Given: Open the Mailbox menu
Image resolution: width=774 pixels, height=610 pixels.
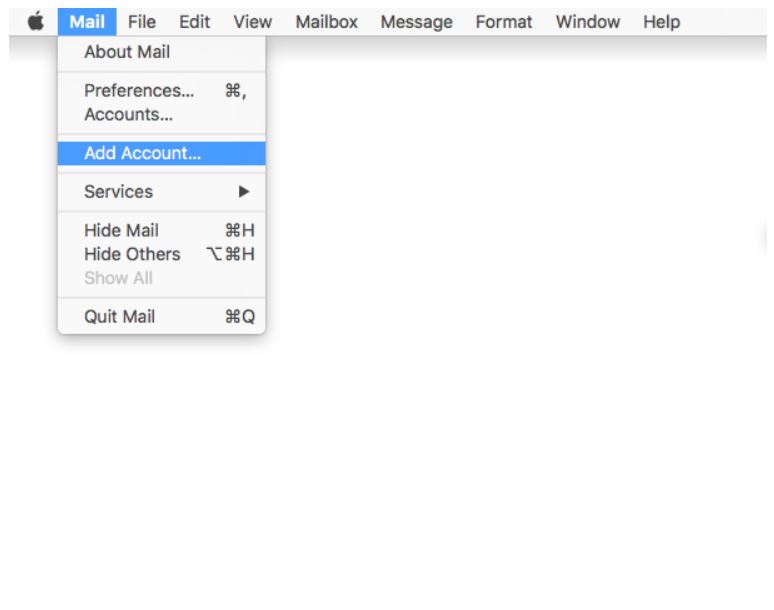Looking at the screenshot, I should (x=326, y=22).
